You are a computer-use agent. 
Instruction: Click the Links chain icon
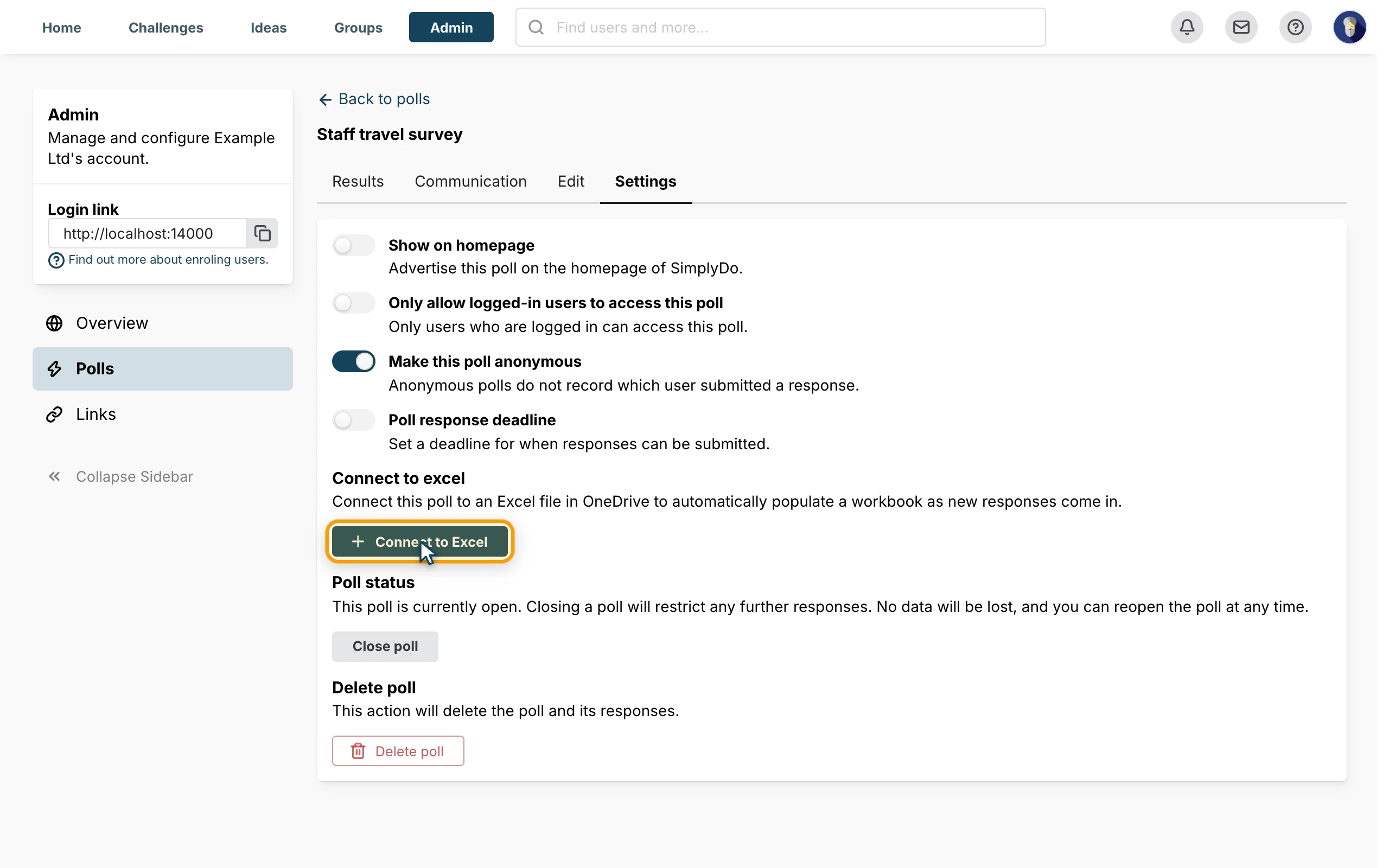click(x=54, y=414)
